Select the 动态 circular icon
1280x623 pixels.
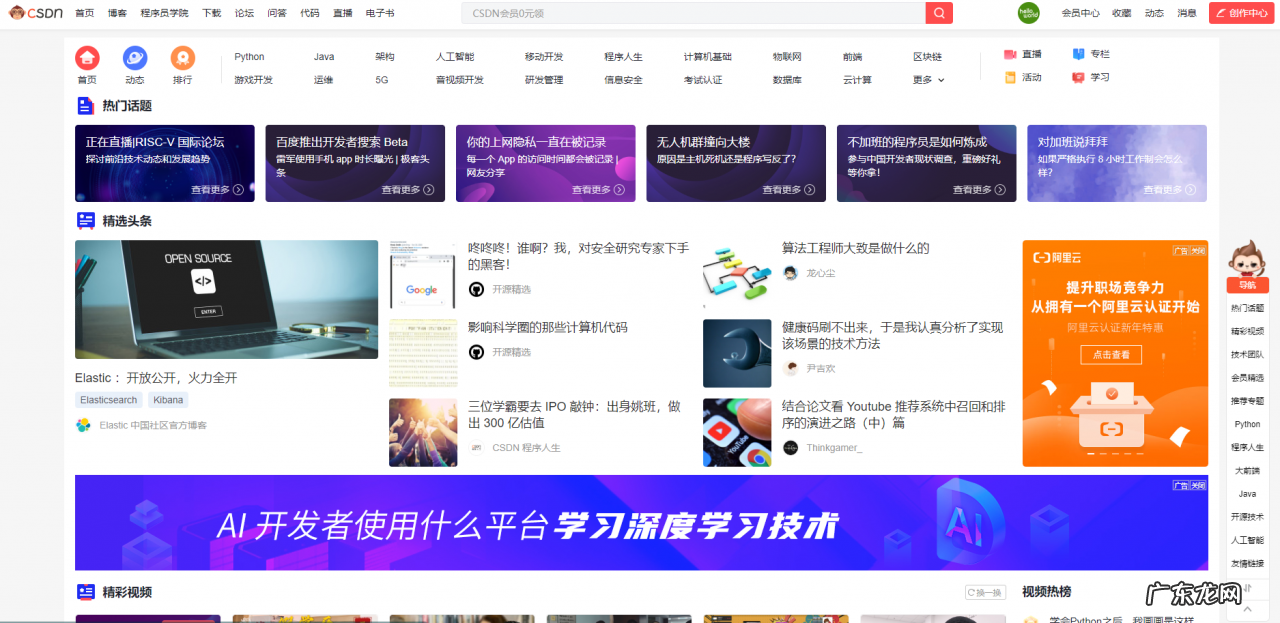pyautogui.click(x=134, y=58)
